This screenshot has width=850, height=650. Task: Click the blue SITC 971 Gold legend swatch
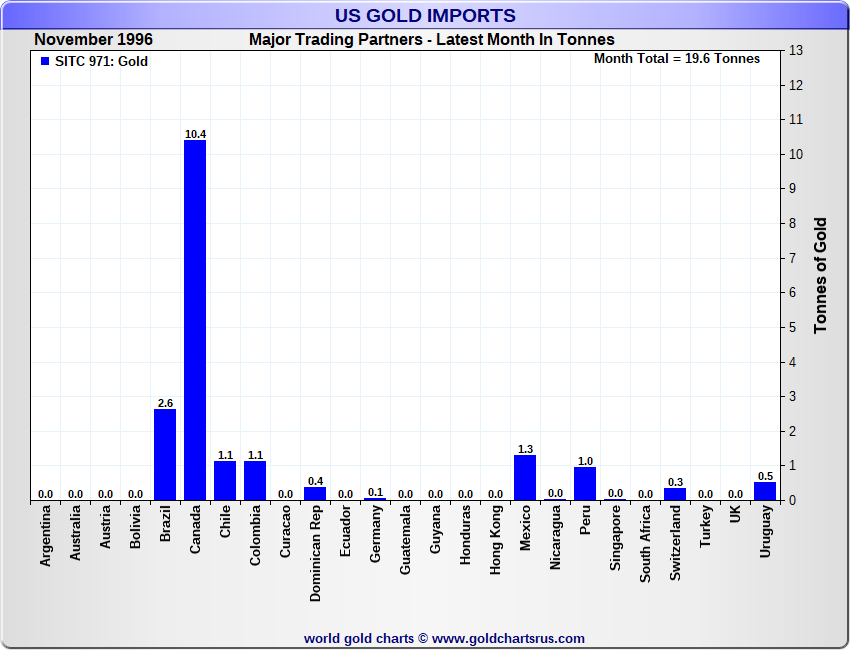(45, 62)
